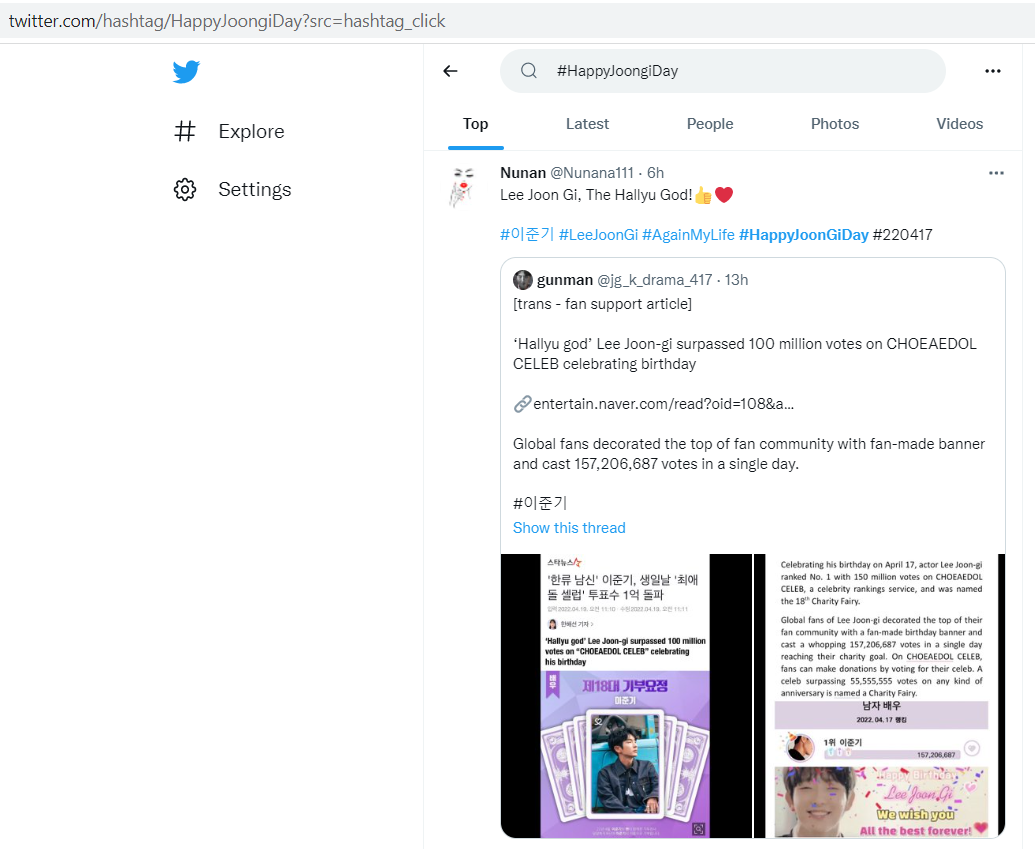Viewport: 1035px width, 849px height.
Task: Click the browser address bar URL
Action: click(x=227, y=21)
